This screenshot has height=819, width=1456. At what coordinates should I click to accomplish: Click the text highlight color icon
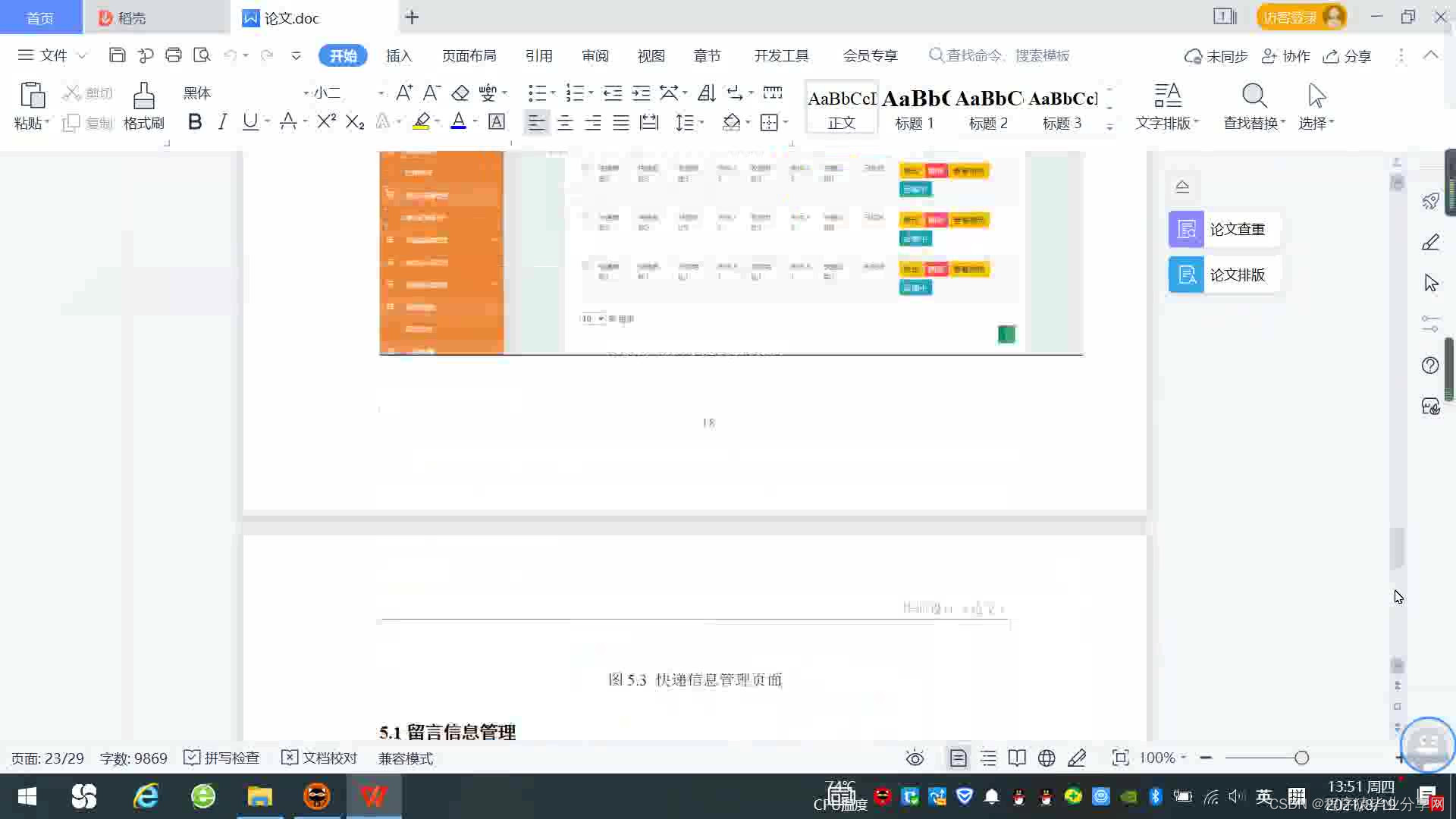(422, 122)
